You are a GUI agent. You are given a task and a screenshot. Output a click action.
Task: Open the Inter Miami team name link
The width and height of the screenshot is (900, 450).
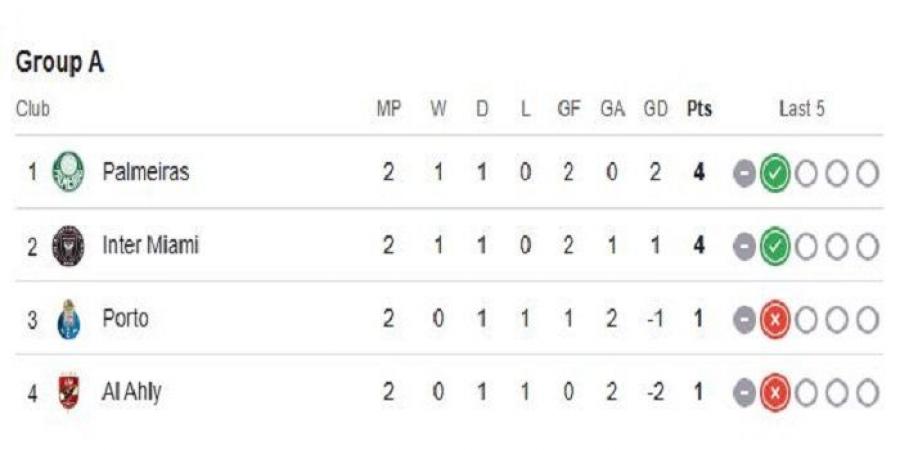(x=150, y=245)
